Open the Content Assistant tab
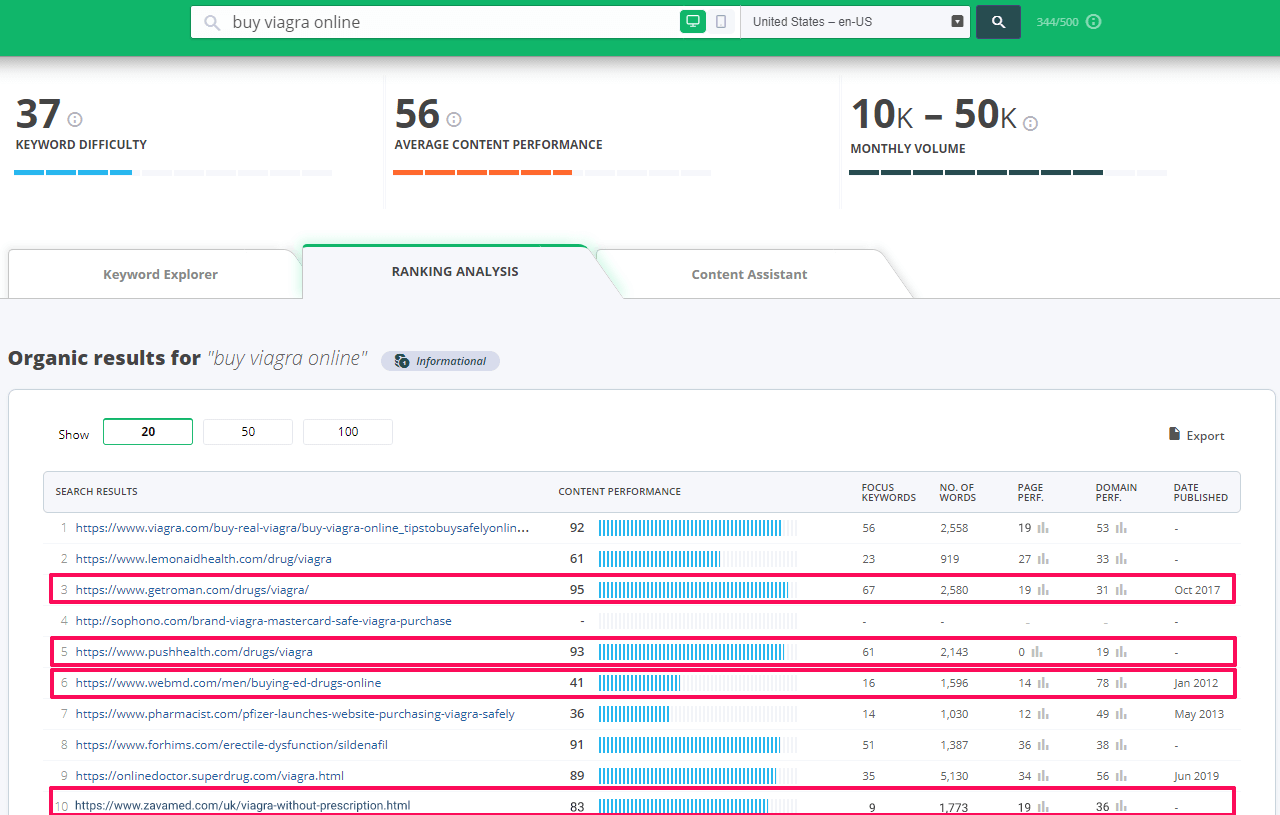1280x815 pixels. coord(749,274)
